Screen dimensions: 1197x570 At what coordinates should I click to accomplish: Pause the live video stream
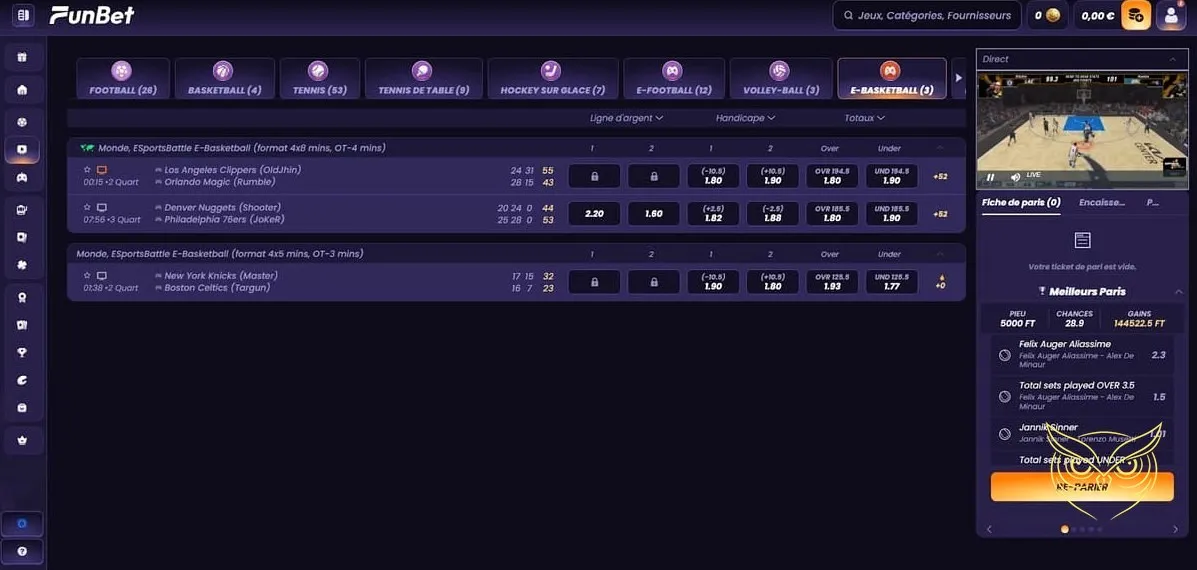(991, 177)
